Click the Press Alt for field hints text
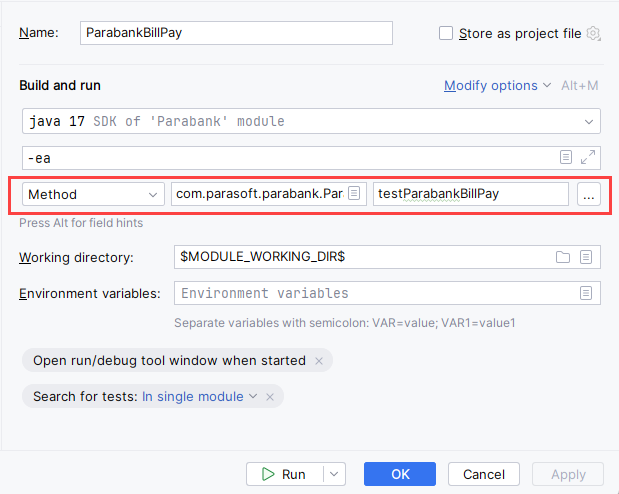The image size is (619, 494). [81, 223]
